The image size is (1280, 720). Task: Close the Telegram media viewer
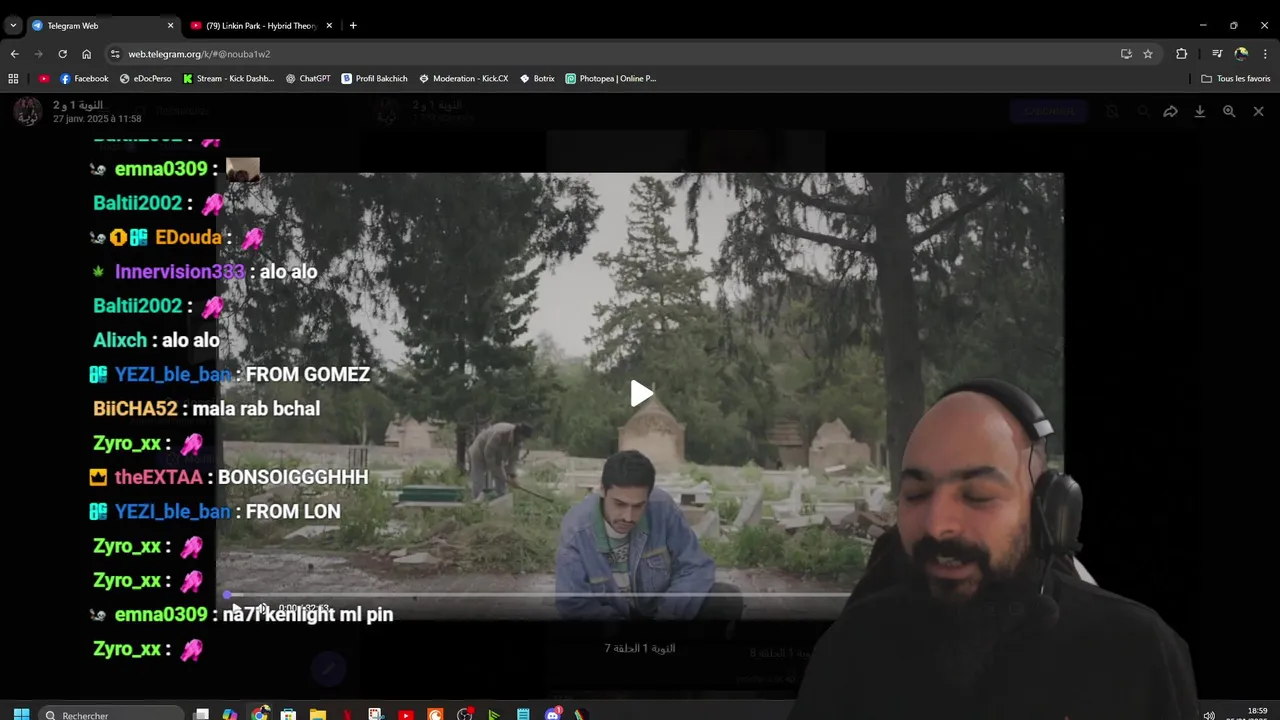1259,111
